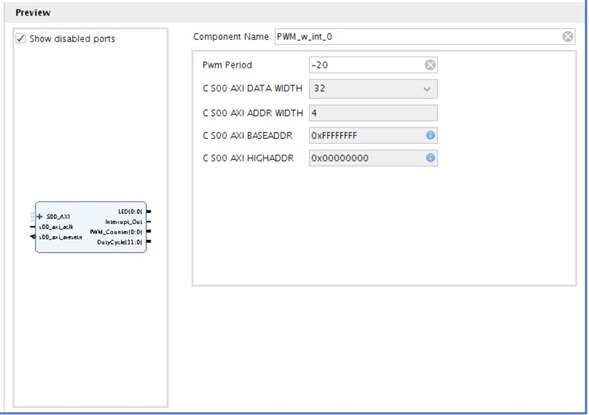Click the Component Name label
The image size is (589, 415).
231,37
